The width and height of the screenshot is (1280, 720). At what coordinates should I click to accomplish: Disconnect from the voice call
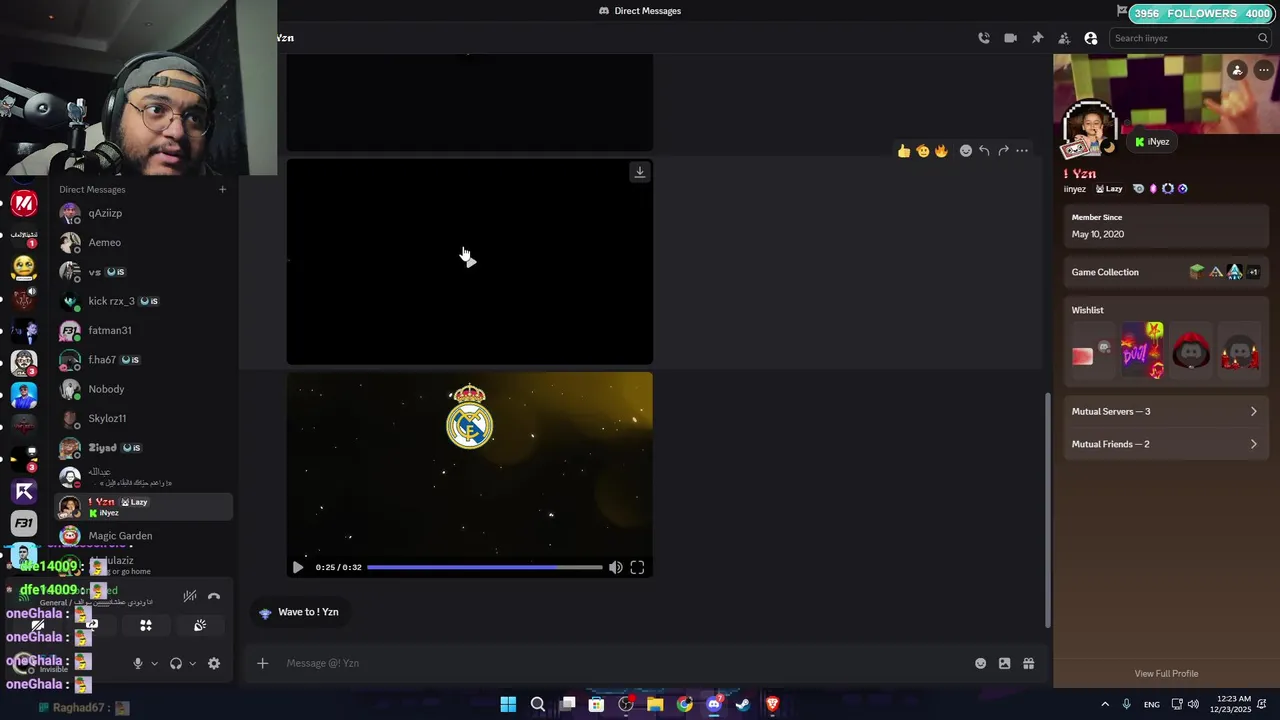click(214, 596)
